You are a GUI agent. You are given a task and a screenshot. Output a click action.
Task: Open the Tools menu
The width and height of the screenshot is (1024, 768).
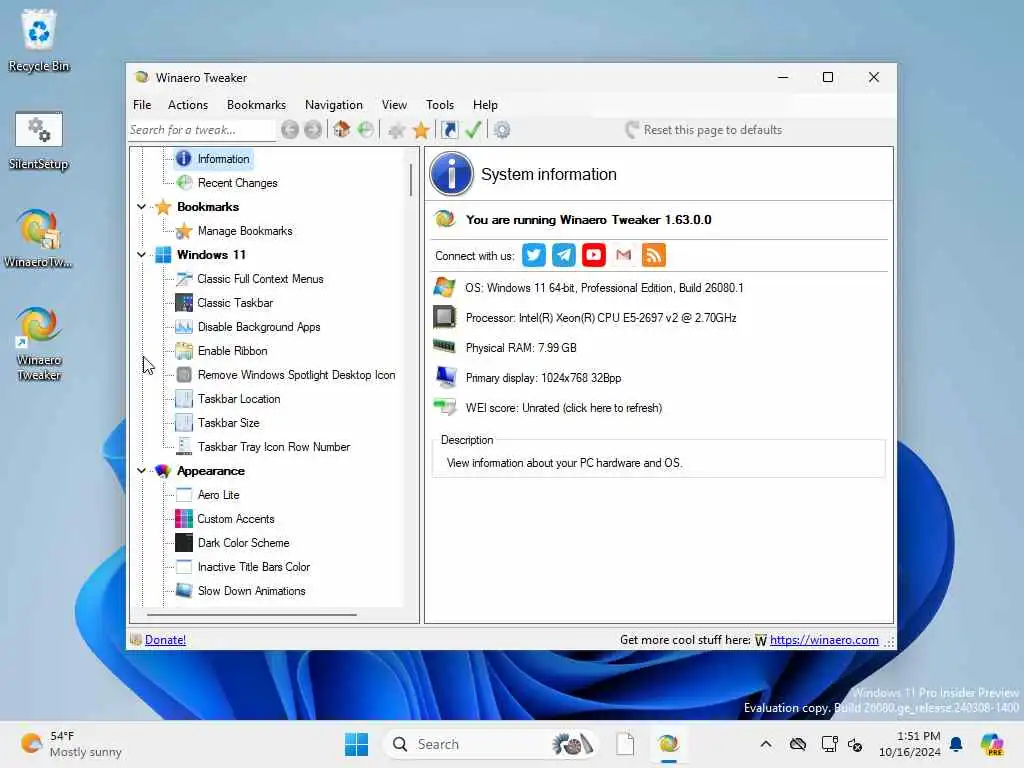[440, 104]
